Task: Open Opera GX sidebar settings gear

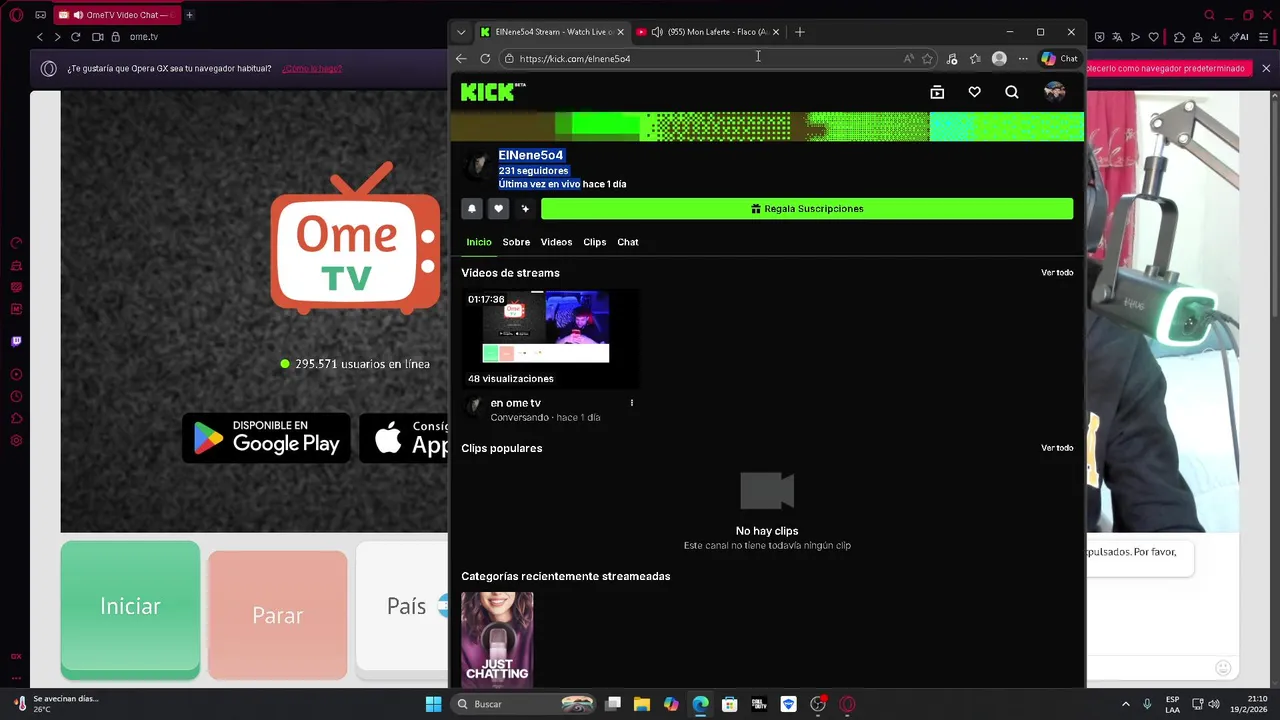Action: pyautogui.click(x=16, y=441)
